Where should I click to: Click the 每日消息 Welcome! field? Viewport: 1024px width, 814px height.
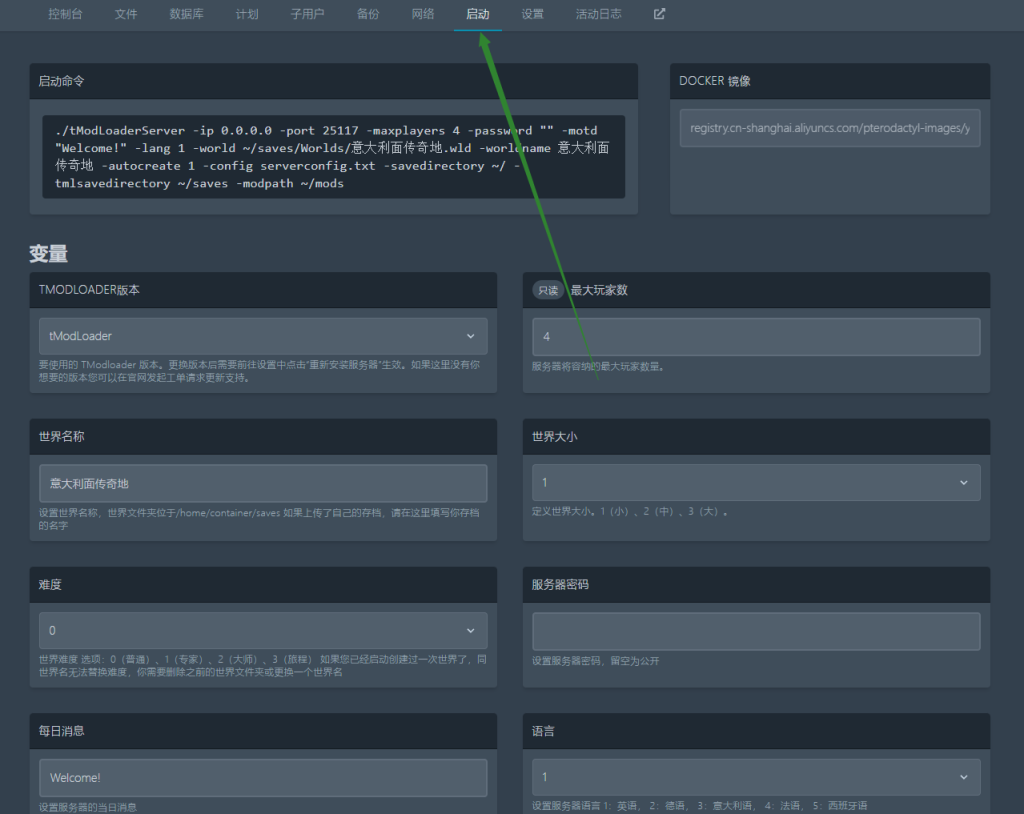[x=263, y=777]
